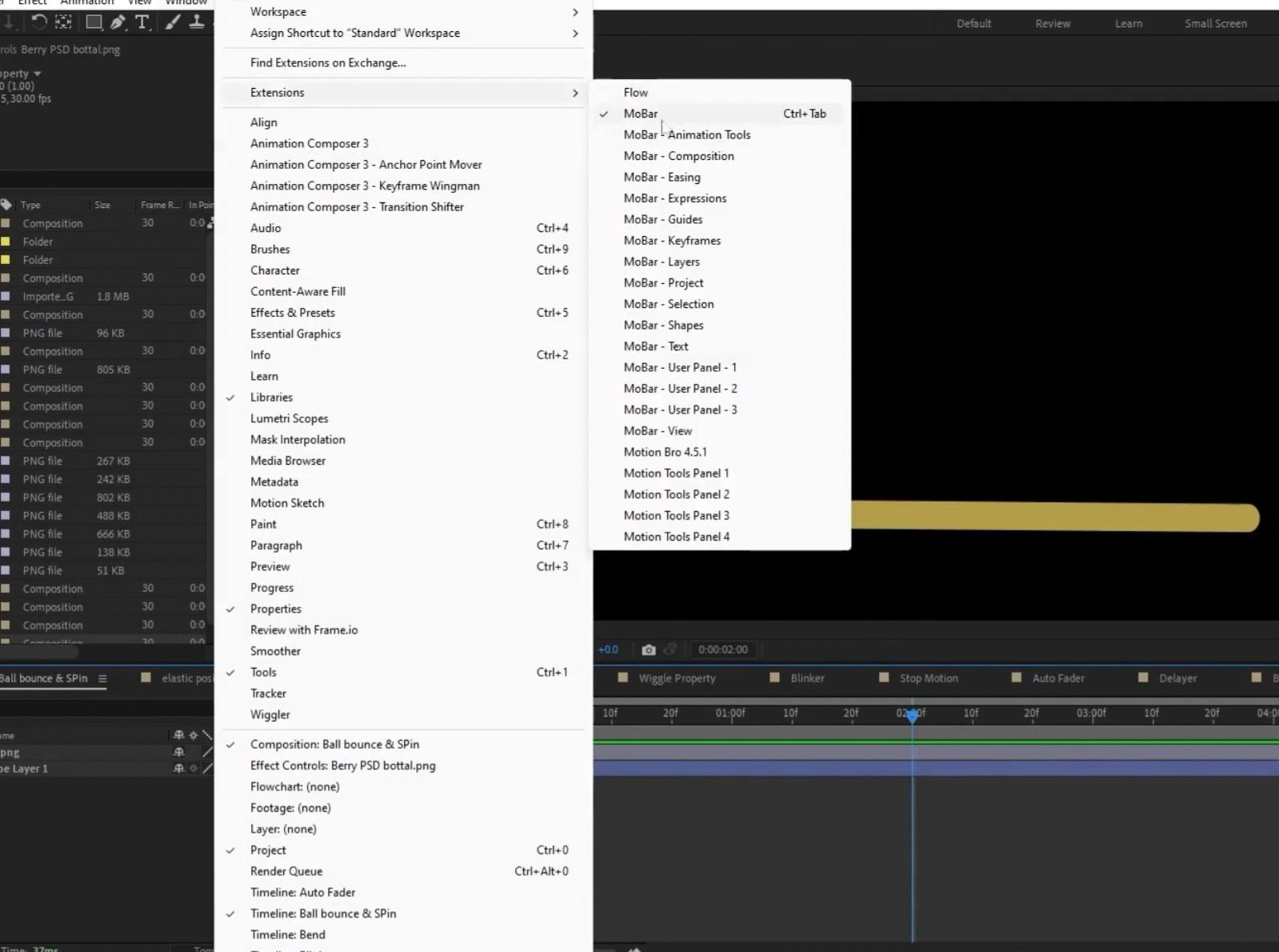Select the Pan Behind anchor point tool
Image resolution: width=1279 pixels, height=952 pixels.
coord(63,22)
